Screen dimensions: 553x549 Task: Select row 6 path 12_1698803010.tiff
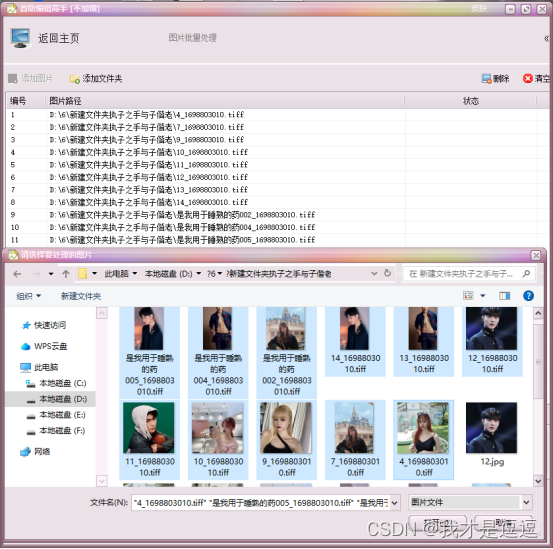pyautogui.click(x=148, y=177)
